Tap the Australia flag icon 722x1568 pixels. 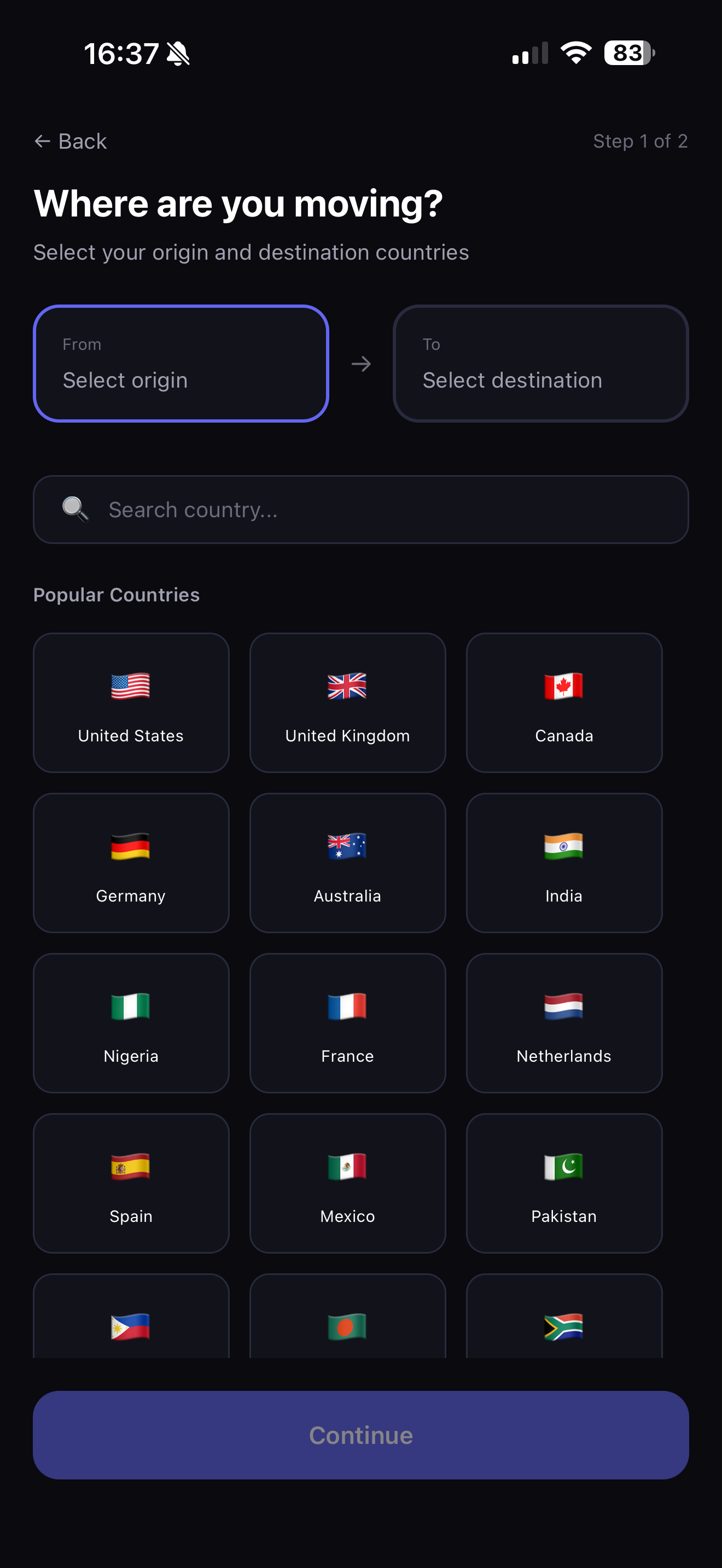[347, 847]
